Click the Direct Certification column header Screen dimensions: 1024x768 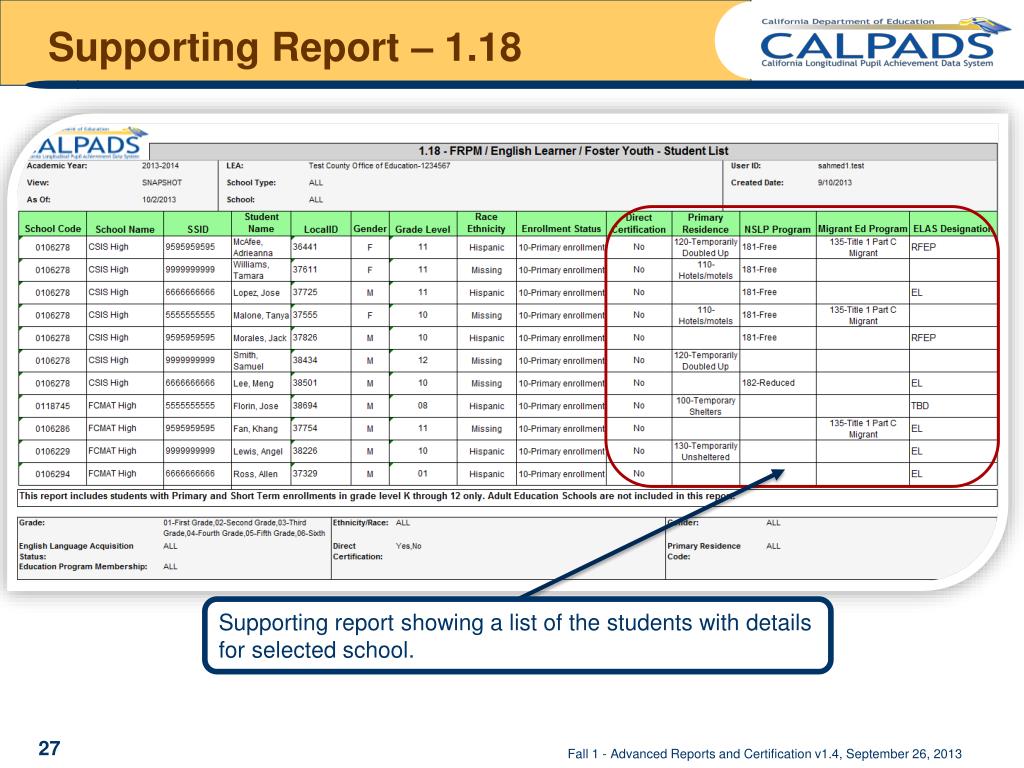639,223
